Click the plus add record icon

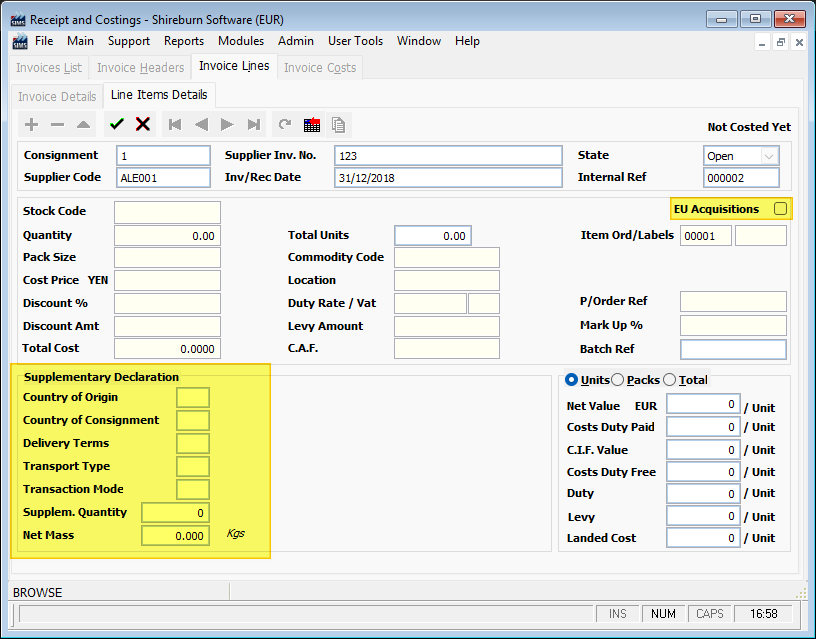[32, 124]
